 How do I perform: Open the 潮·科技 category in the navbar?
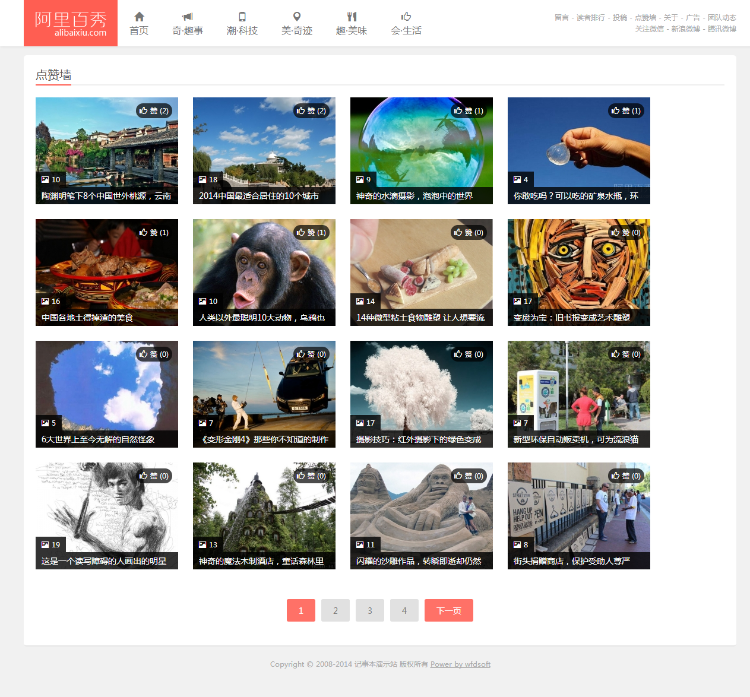pos(242,23)
